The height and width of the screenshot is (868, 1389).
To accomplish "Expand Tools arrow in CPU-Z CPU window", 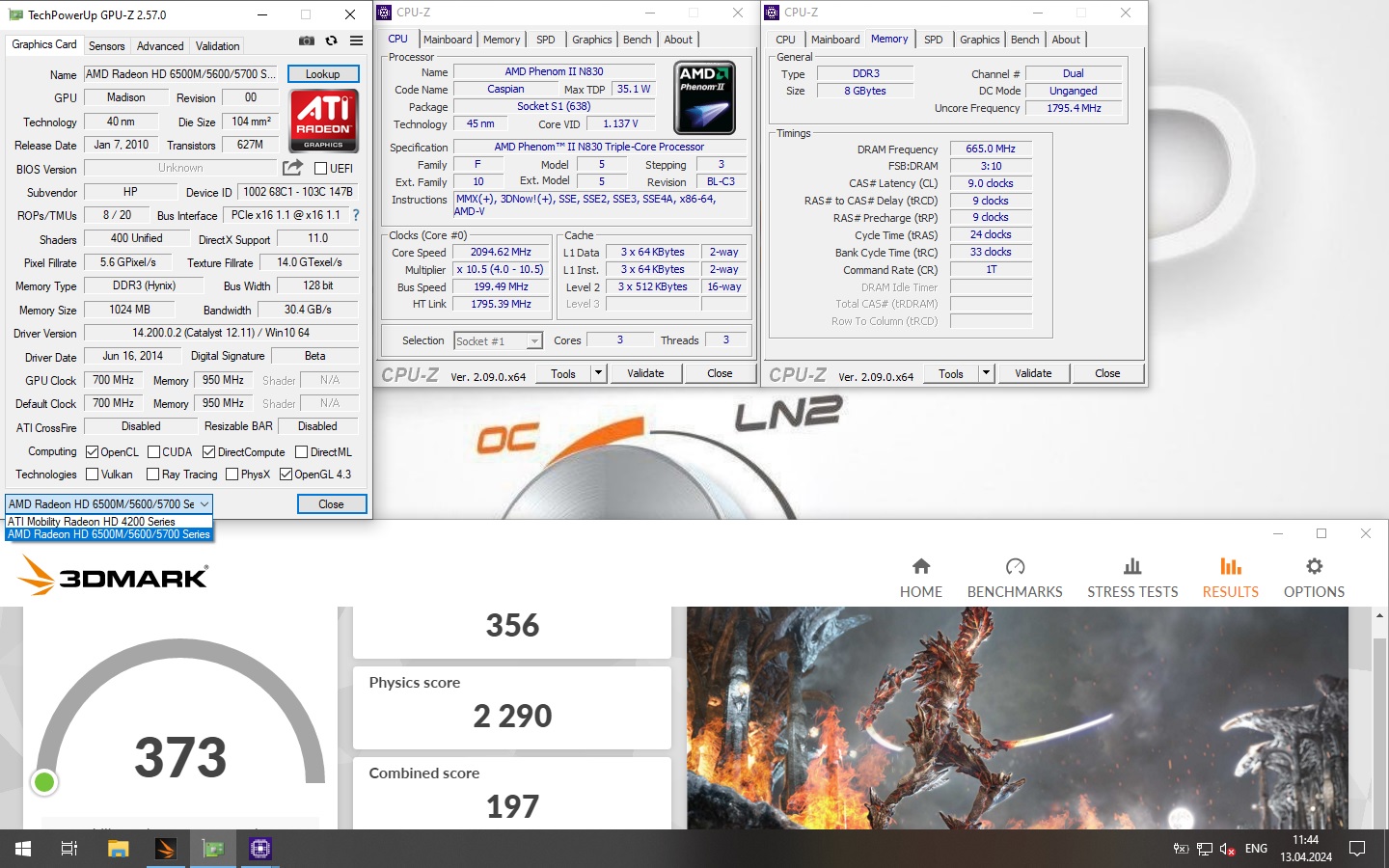I will (598, 373).
